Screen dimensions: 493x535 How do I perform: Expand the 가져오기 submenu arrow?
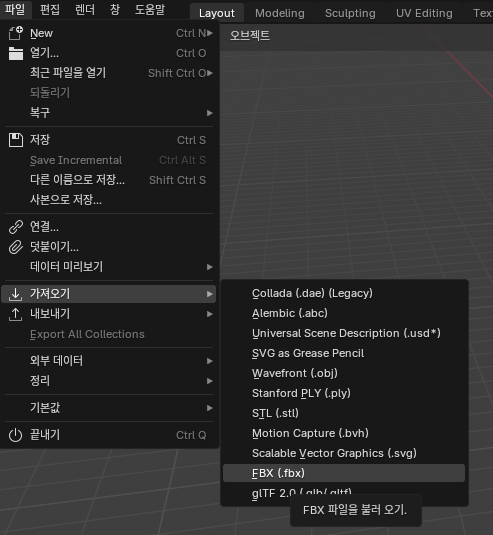tap(210, 294)
